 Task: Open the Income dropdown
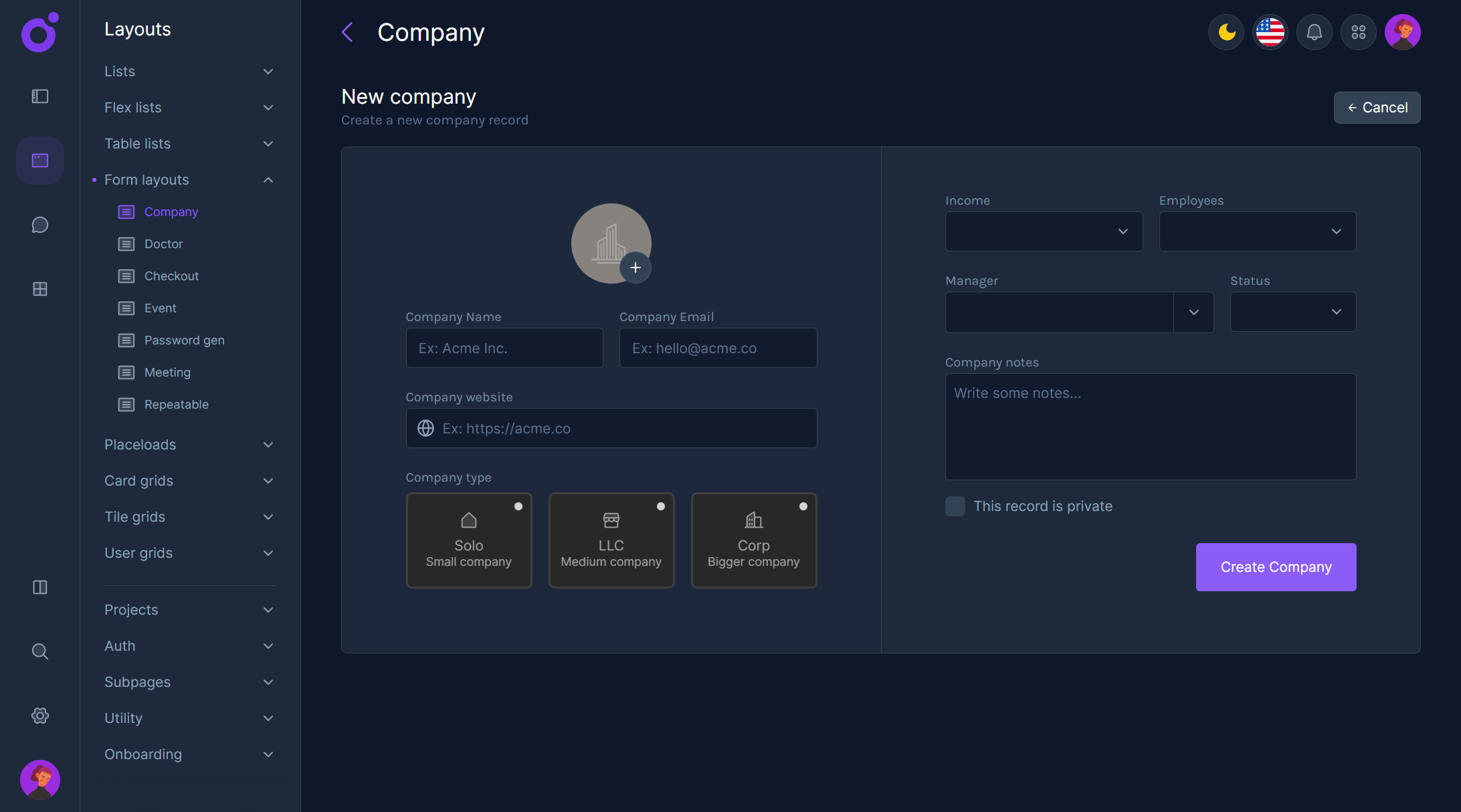click(x=1043, y=231)
